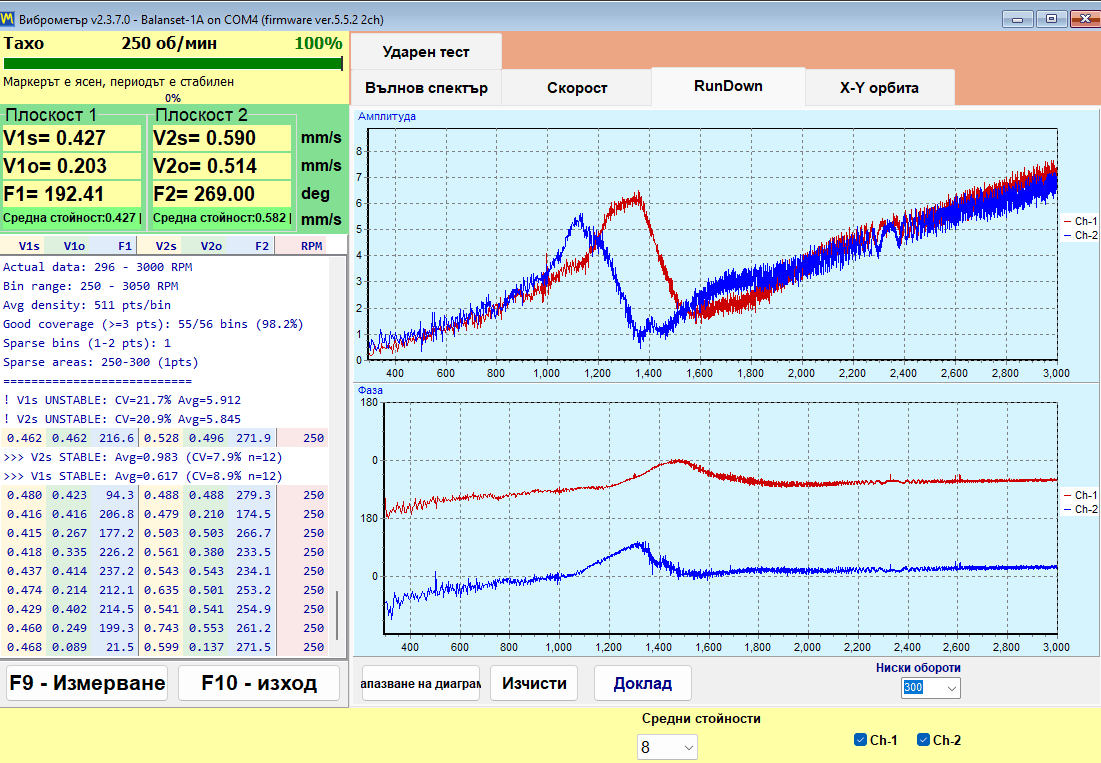This screenshot has width=1101, height=763.
Task: Click Ch-1 legend in phase chart
Action: pyautogui.click(x=1081, y=495)
